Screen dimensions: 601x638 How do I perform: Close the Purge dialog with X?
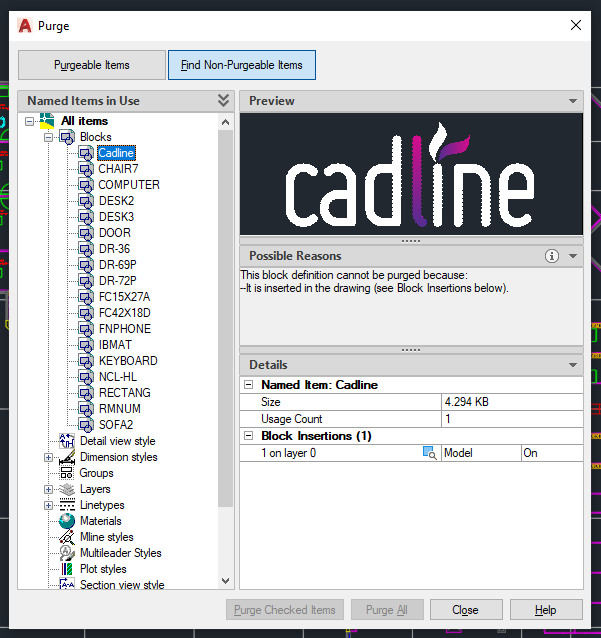[576, 25]
